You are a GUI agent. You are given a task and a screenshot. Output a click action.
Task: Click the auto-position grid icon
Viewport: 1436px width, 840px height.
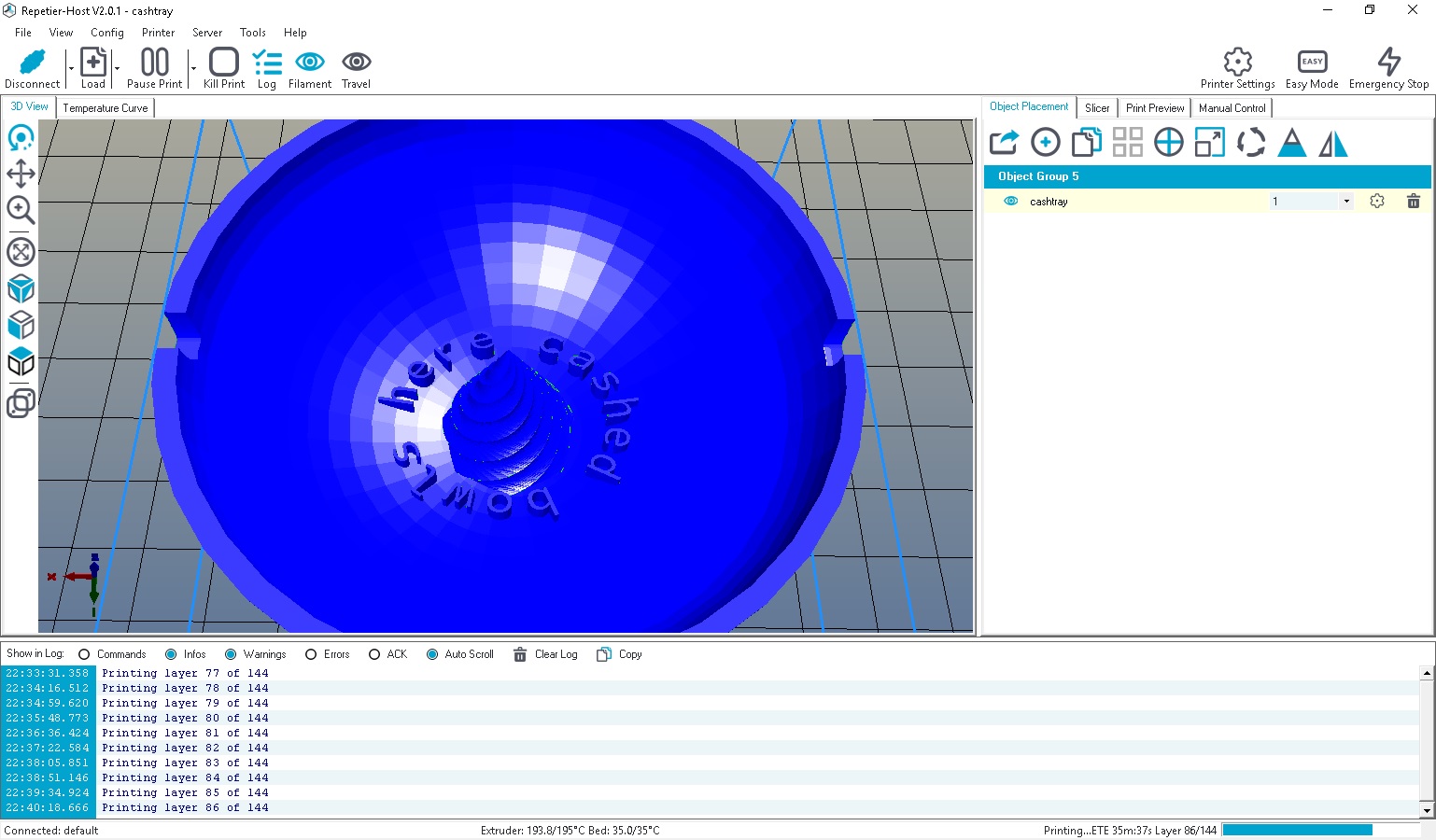coord(1128,143)
